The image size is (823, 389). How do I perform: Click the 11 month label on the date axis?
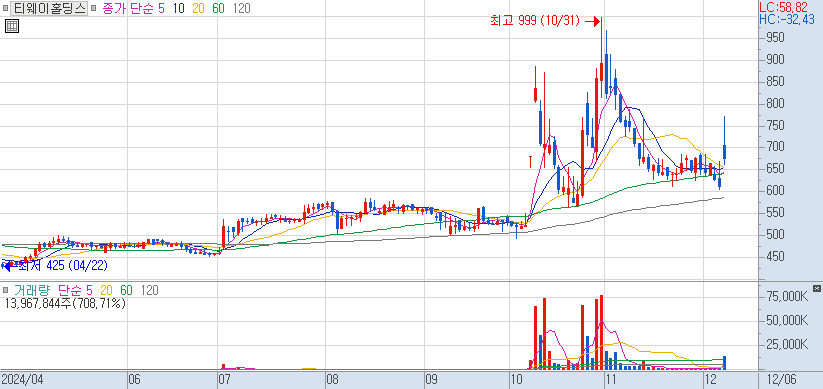pyautogui.click(x=611, y=379)
